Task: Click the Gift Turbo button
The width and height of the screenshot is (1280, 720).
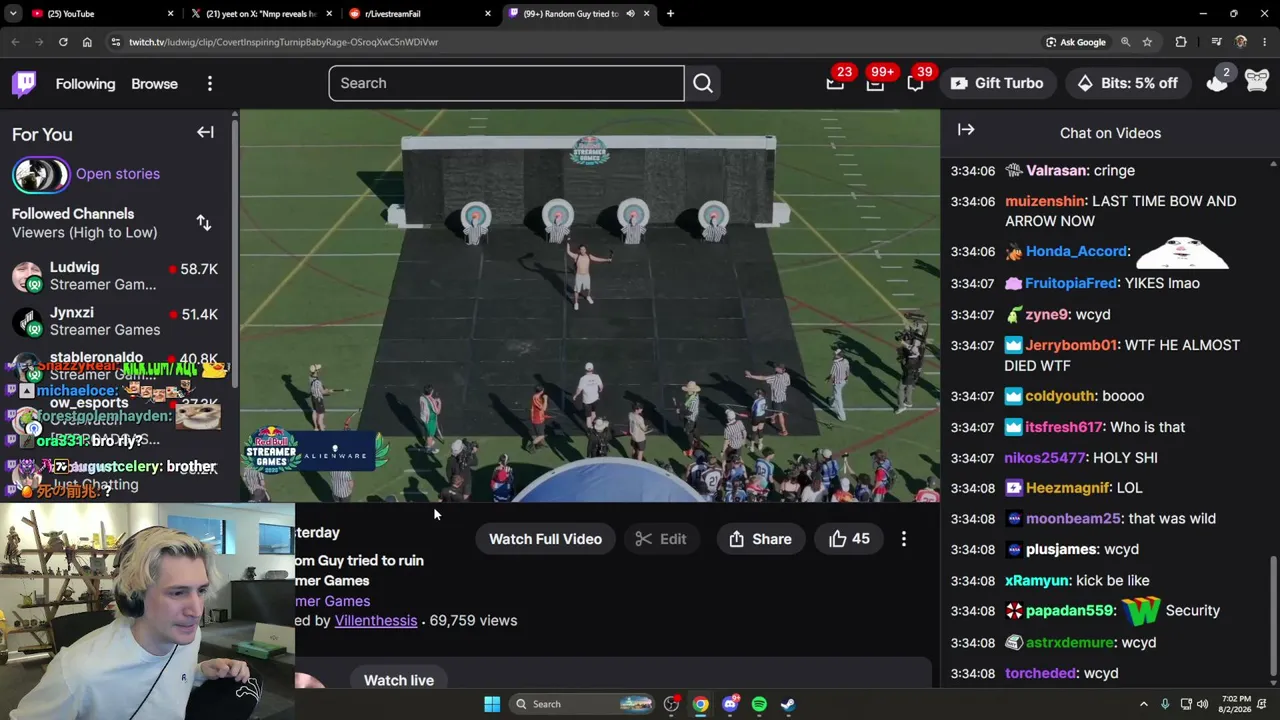Action: (997, 83)
